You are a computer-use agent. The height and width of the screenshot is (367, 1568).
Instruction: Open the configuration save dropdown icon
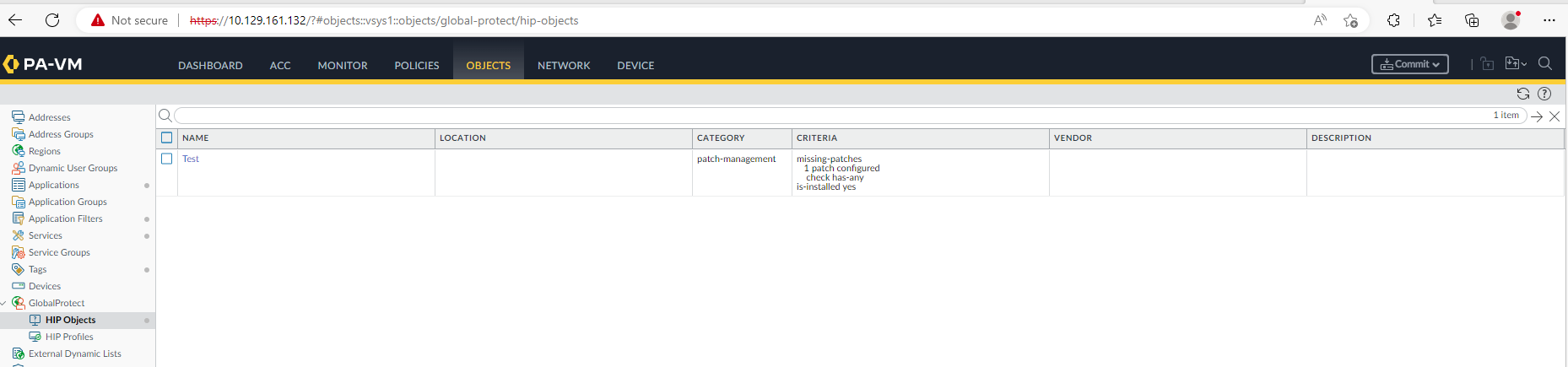click(x=1516, y=64)
